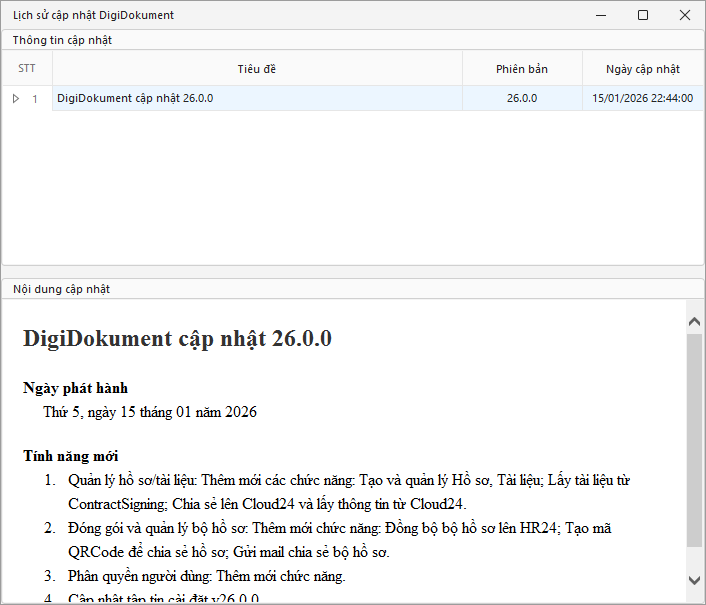Click 'Thứ 5, ngày 15 tháng 01 năm 2026' text
Image resolution: width=706 pixels, height=605 pixels.
tap(150, 412)
